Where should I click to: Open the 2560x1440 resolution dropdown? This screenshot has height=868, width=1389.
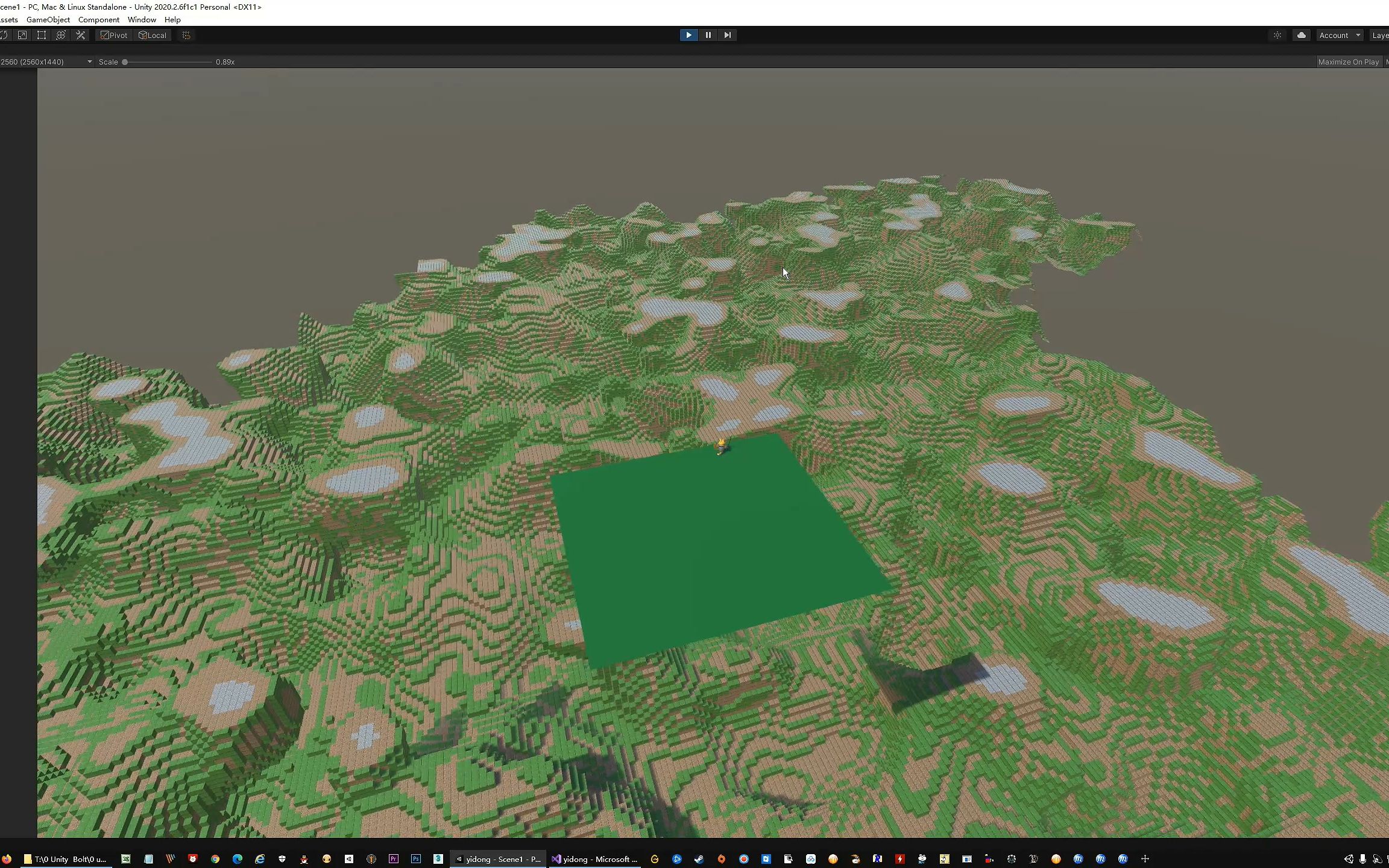click(46, 61)
